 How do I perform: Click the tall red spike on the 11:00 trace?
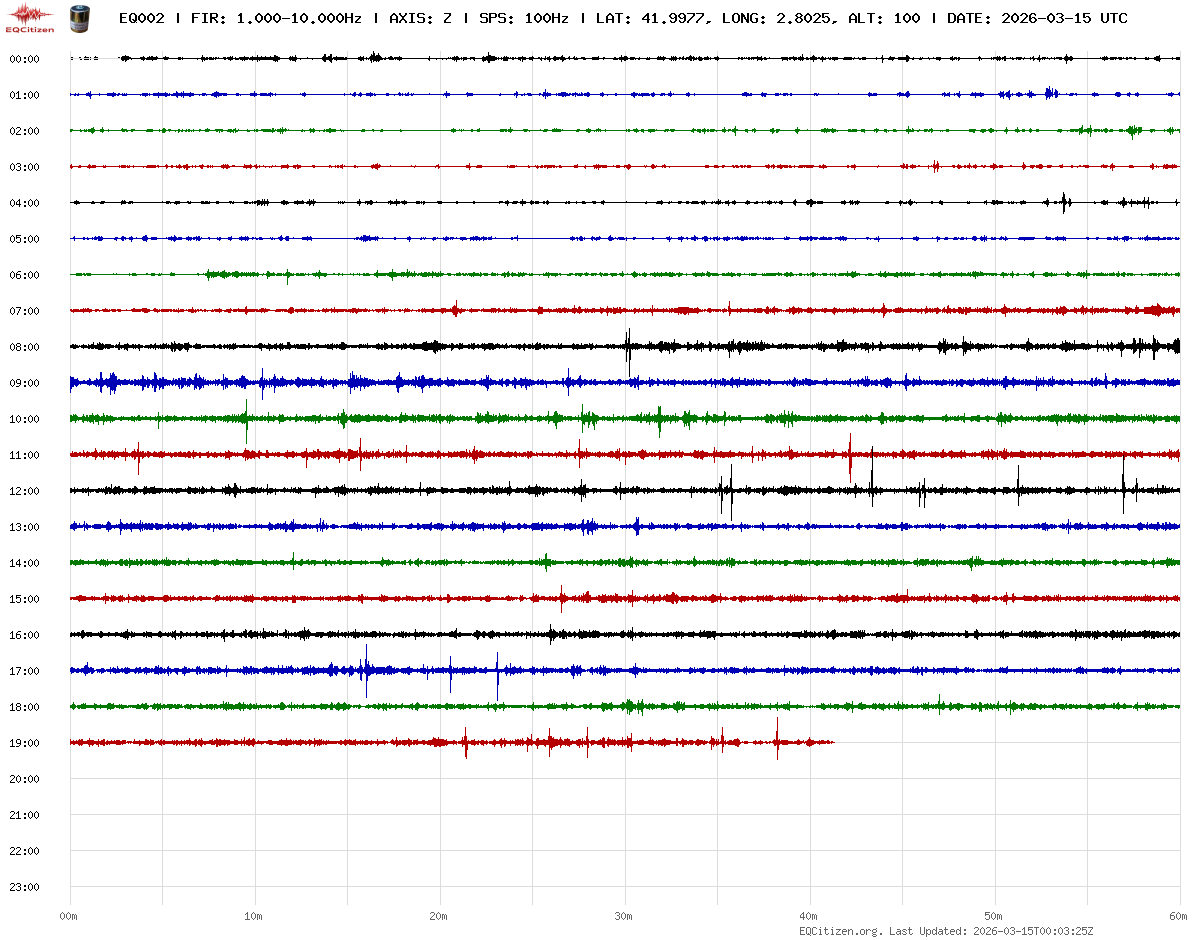(850, 455)
